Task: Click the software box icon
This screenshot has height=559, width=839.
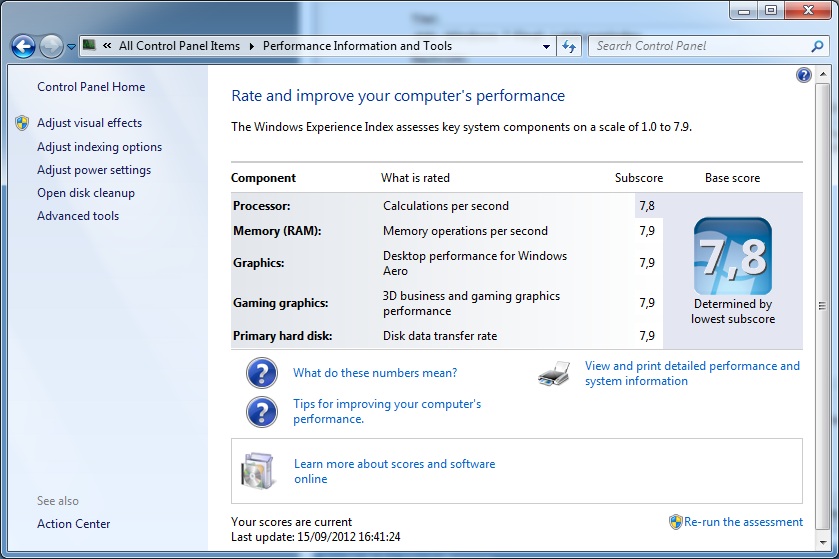Action: (258, 471)
